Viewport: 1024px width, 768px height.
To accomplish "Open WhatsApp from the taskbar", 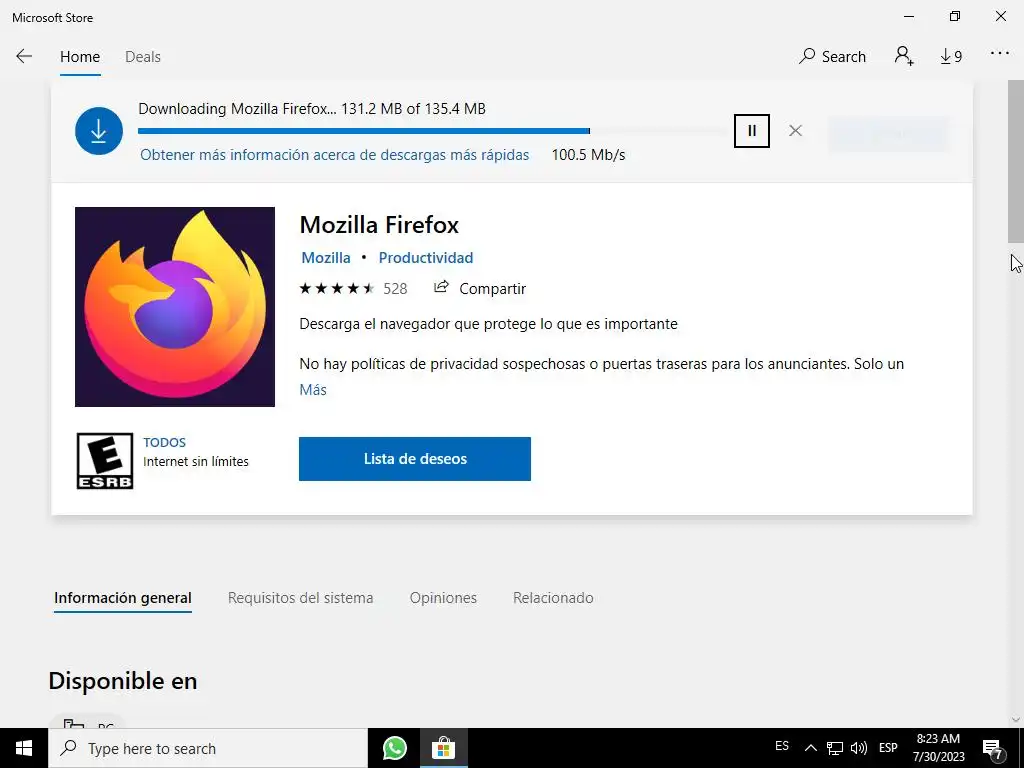I will pyautogui.click(x=394, y=748).
